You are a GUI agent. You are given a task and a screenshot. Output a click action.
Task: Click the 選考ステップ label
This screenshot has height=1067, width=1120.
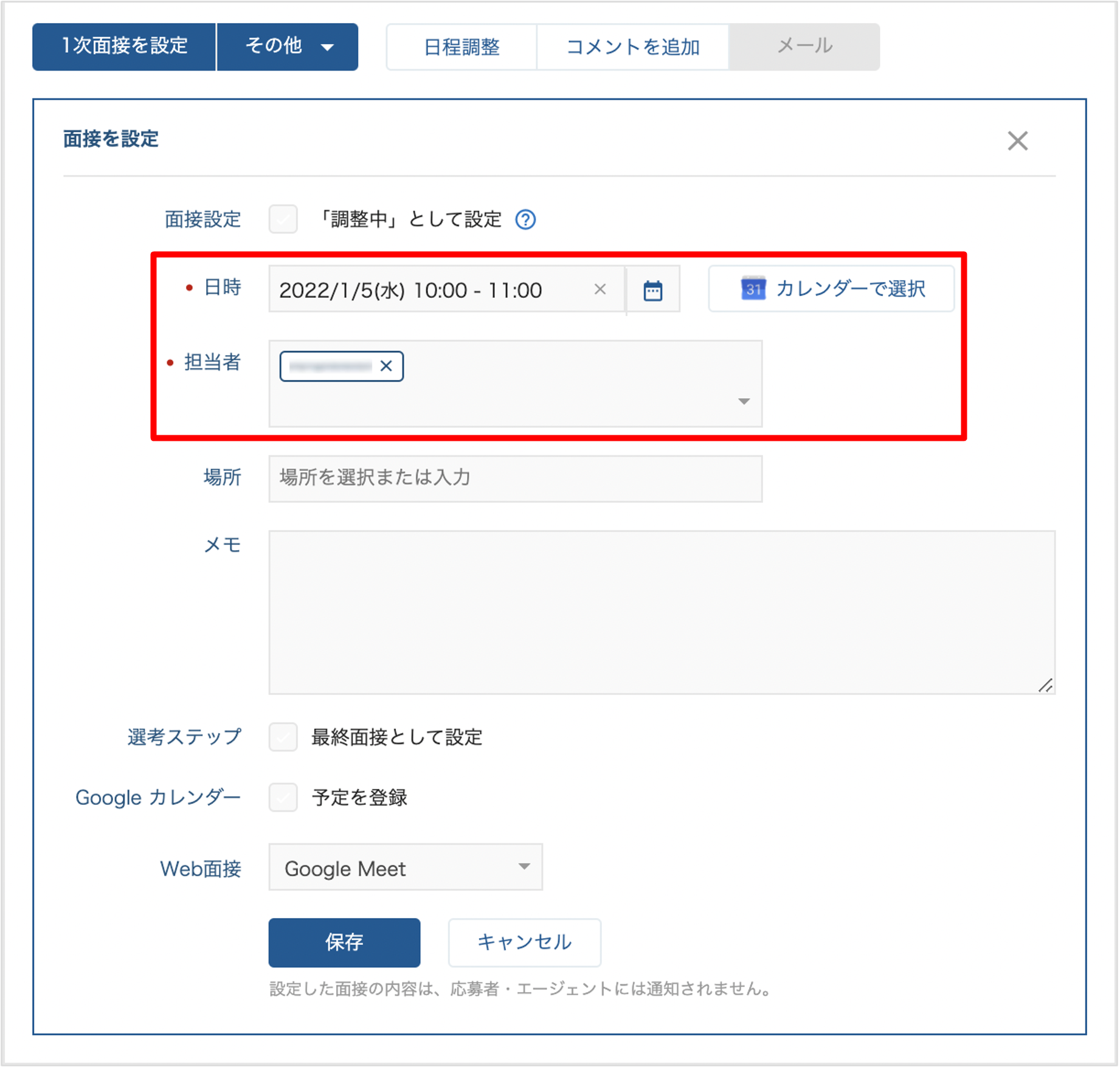pos(184,737)
